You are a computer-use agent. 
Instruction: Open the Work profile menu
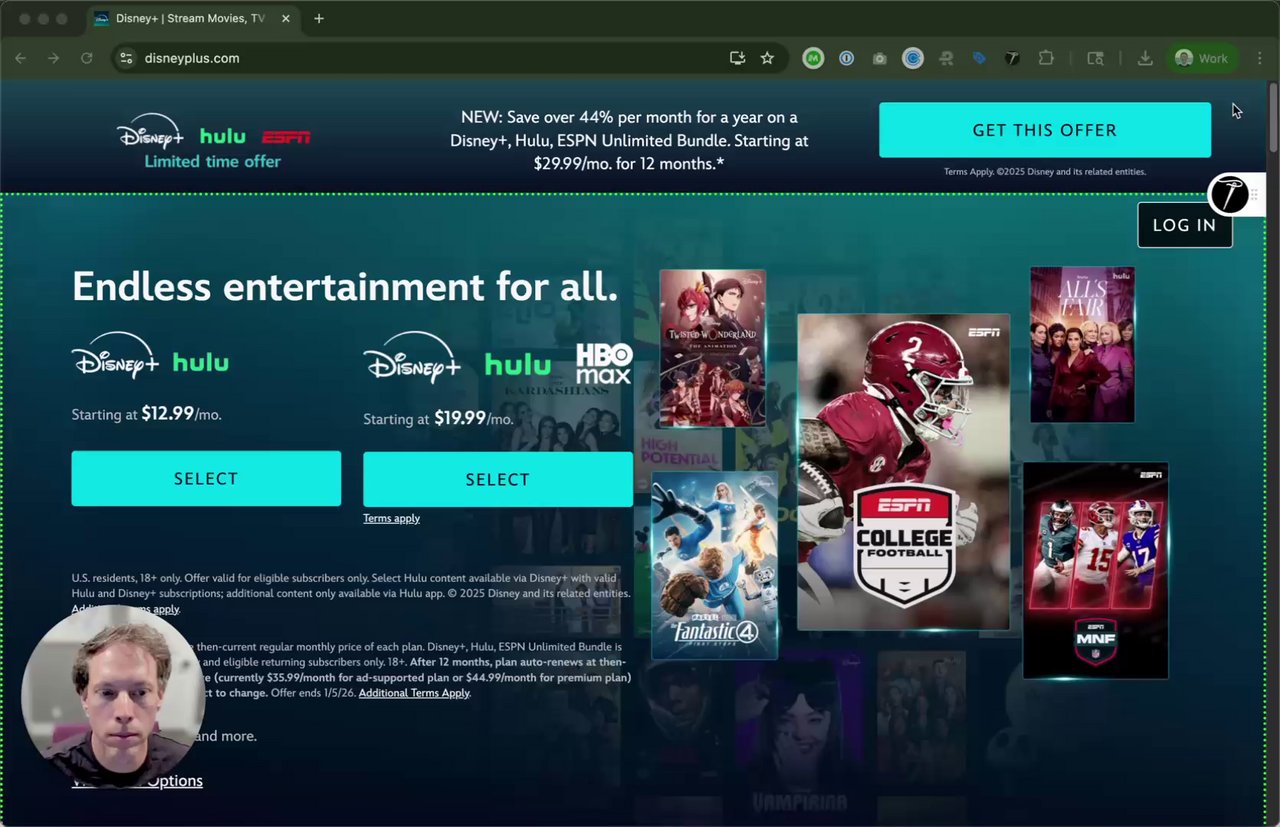1203,58
